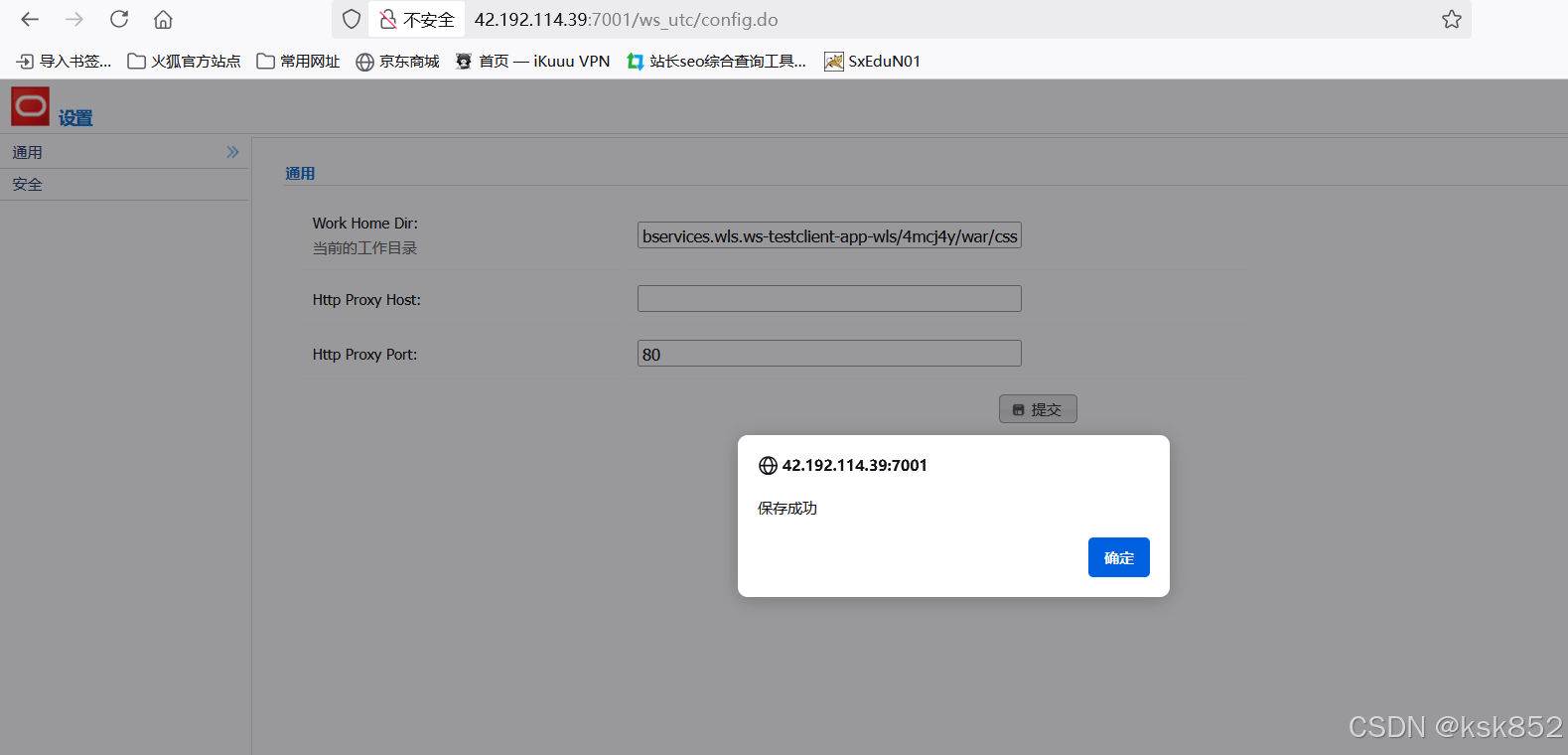Open the 站长seo综合查询工具 bookmark
The height and width of the screenshot is (755, 1568).
(x=716, y=62)
